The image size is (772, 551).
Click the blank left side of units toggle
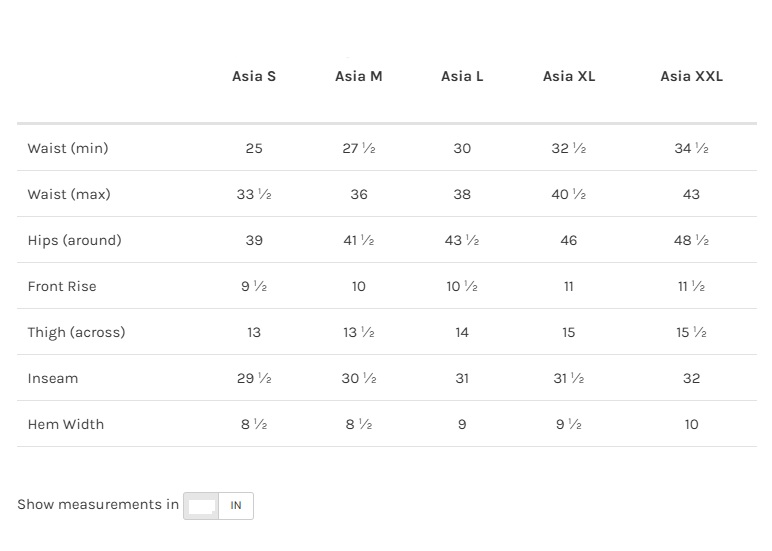click(201, 506)
